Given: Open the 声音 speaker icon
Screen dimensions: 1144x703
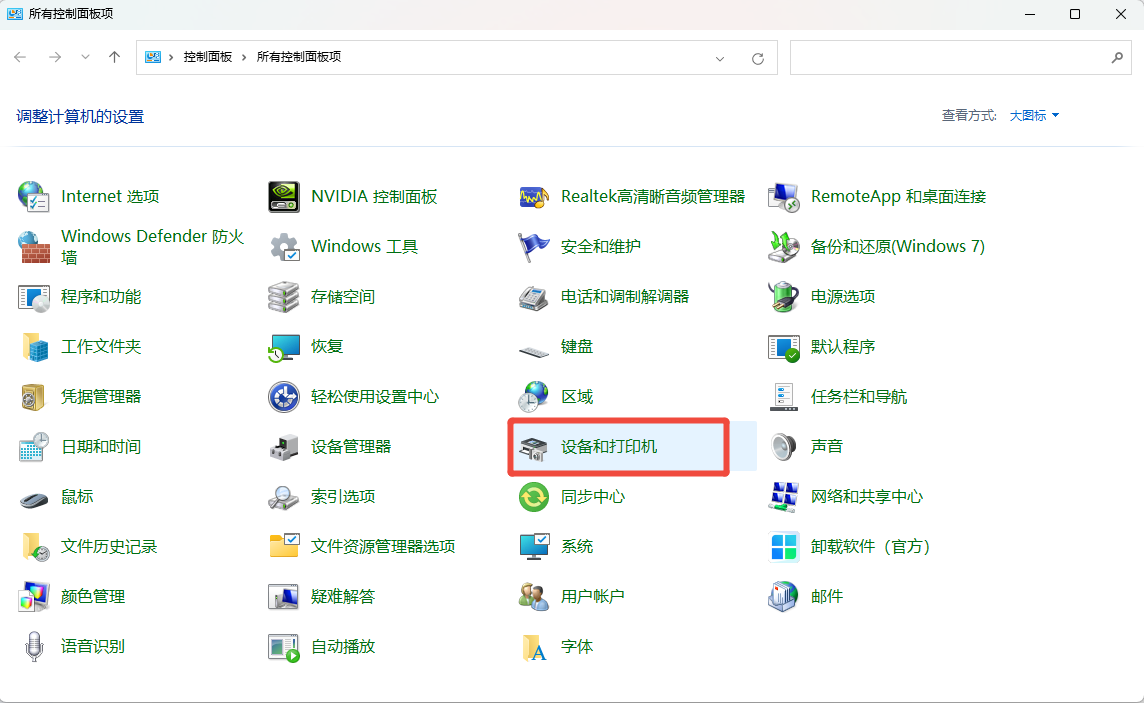Looking at the screenshot, I should click(x=784, y=447).
